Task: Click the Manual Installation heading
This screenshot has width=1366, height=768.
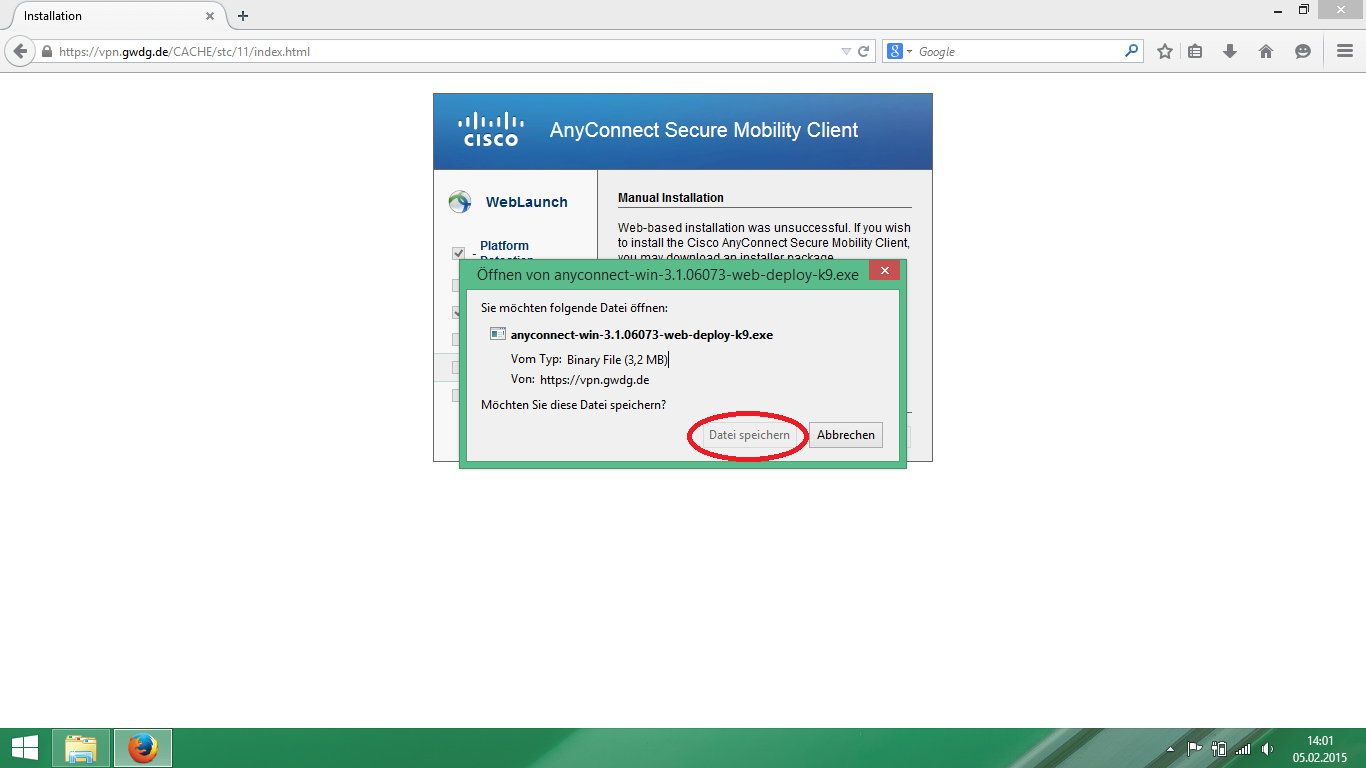Action: [x=671, y=198]
